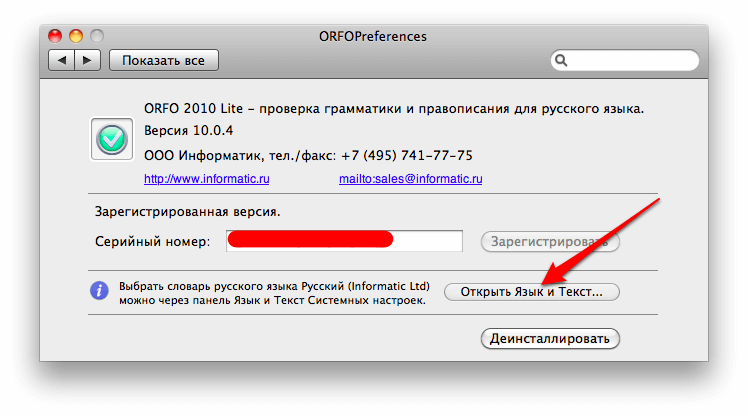Go back with the left arrow button
The width and height of the screenshot is (748, 416).
click(62, 61)
